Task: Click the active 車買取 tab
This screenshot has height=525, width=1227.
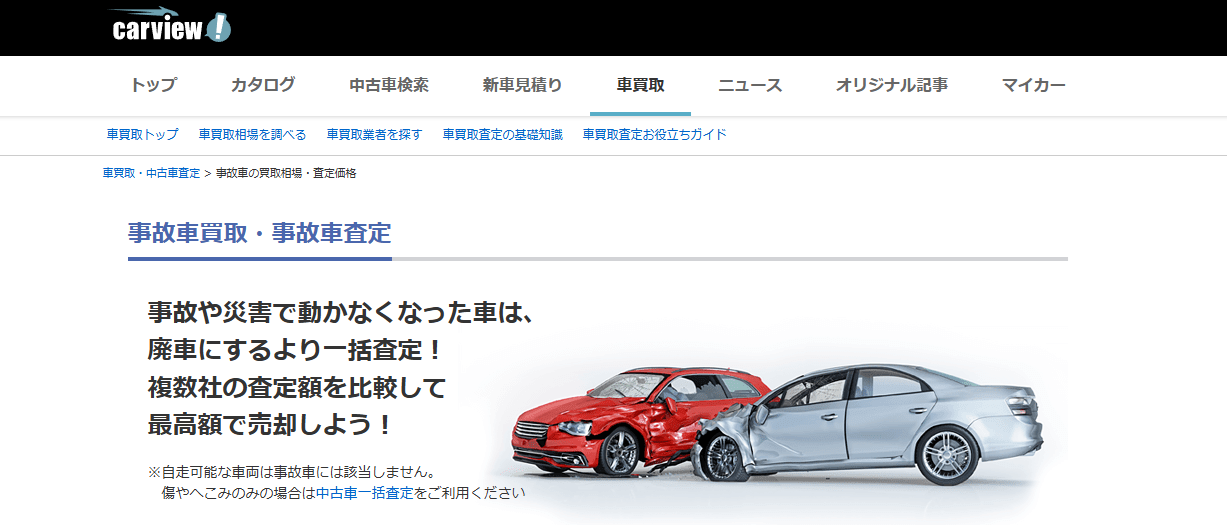Action: pos(640,85)
